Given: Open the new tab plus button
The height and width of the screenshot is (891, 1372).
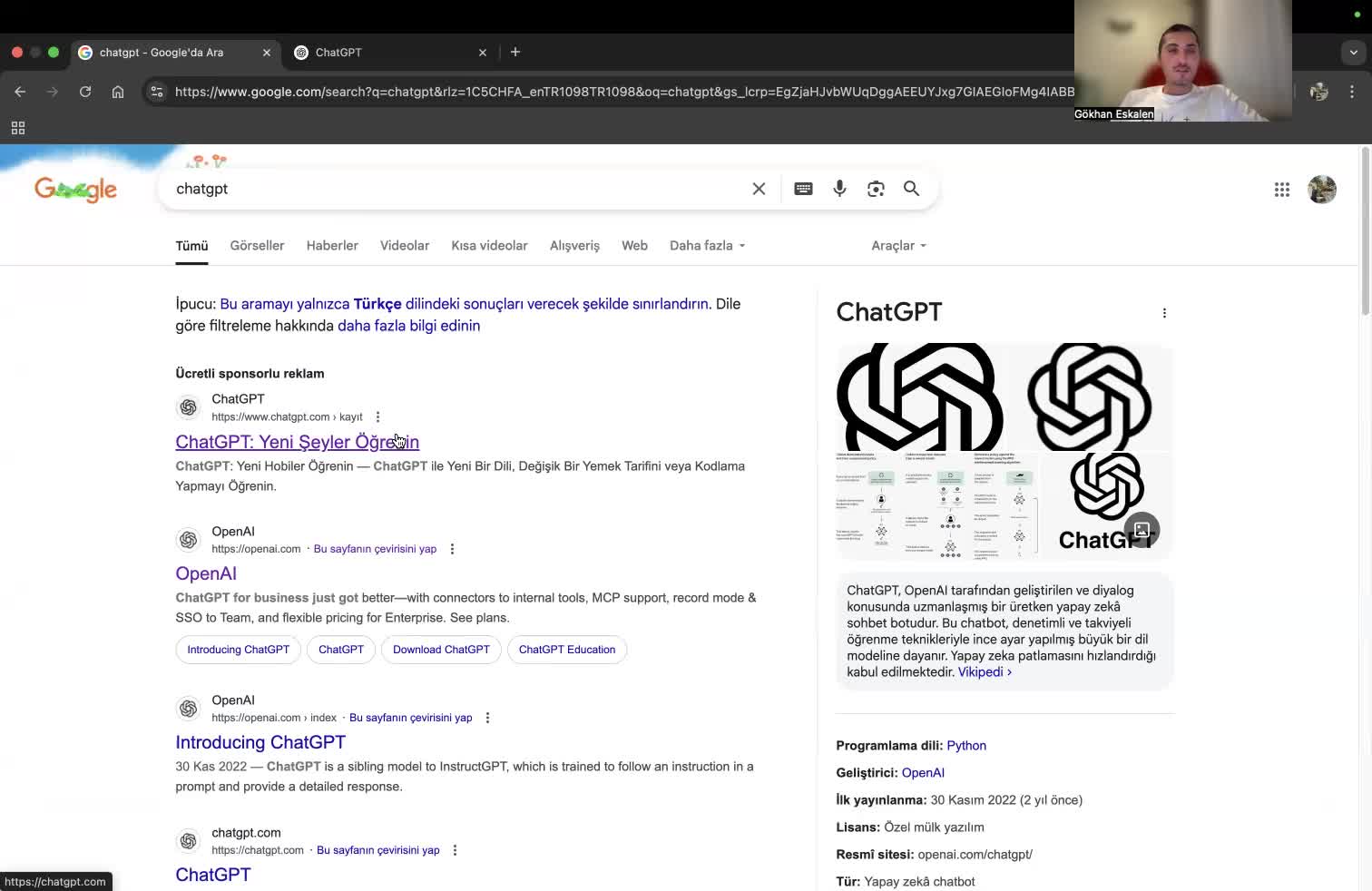Looking at the screenshot, I should pos(515,53).
